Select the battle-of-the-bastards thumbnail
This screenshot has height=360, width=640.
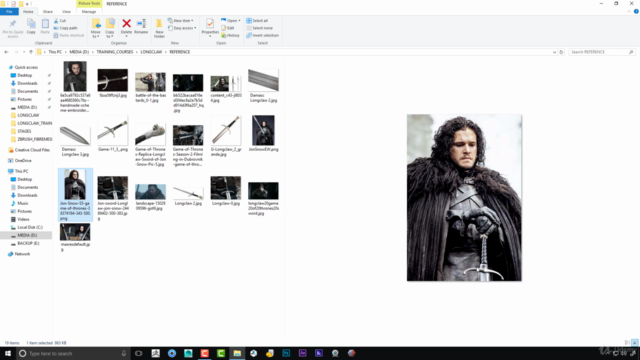[151, 82]
